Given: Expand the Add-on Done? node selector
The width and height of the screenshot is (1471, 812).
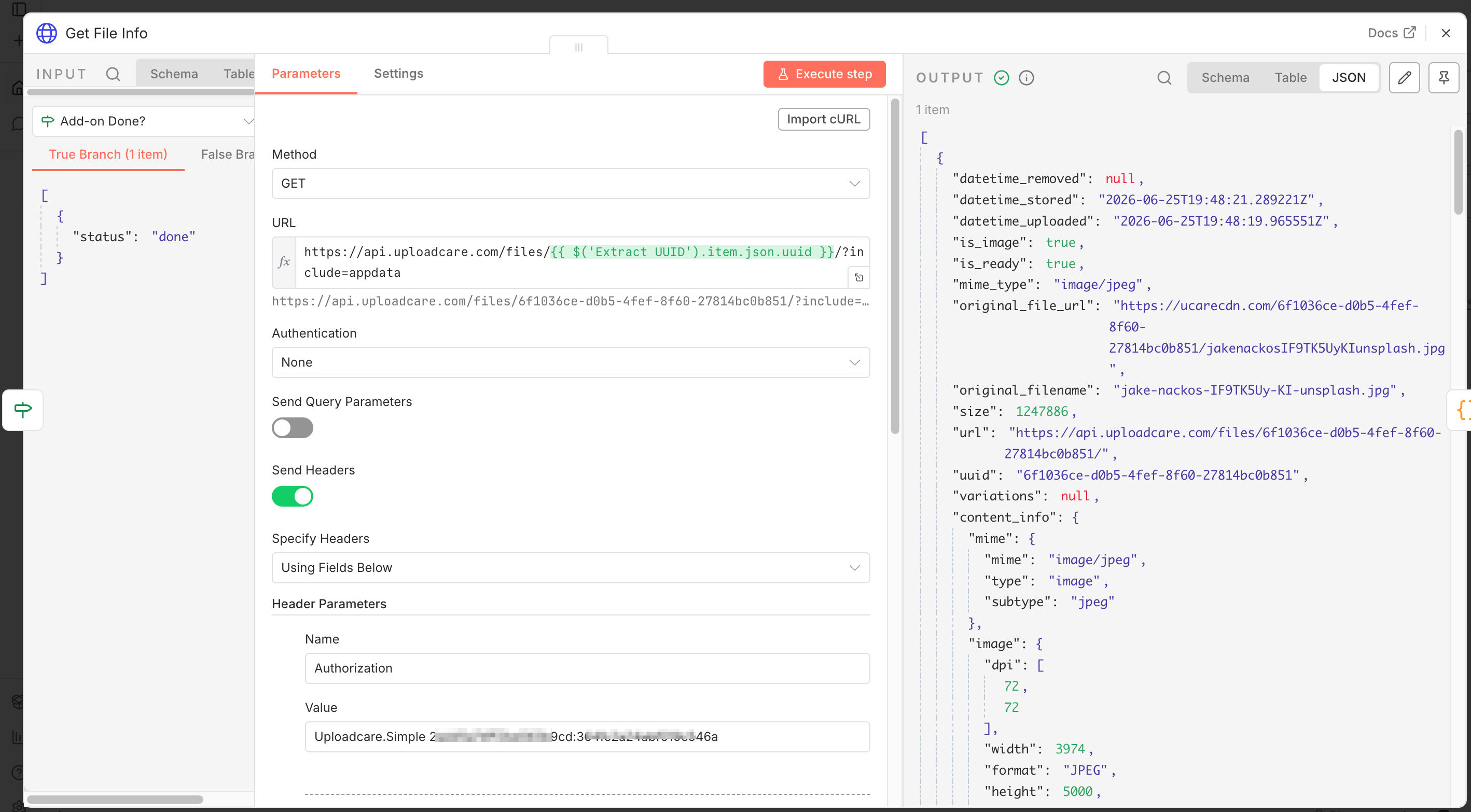Looking at the screenshot, I should click(143, 121).
